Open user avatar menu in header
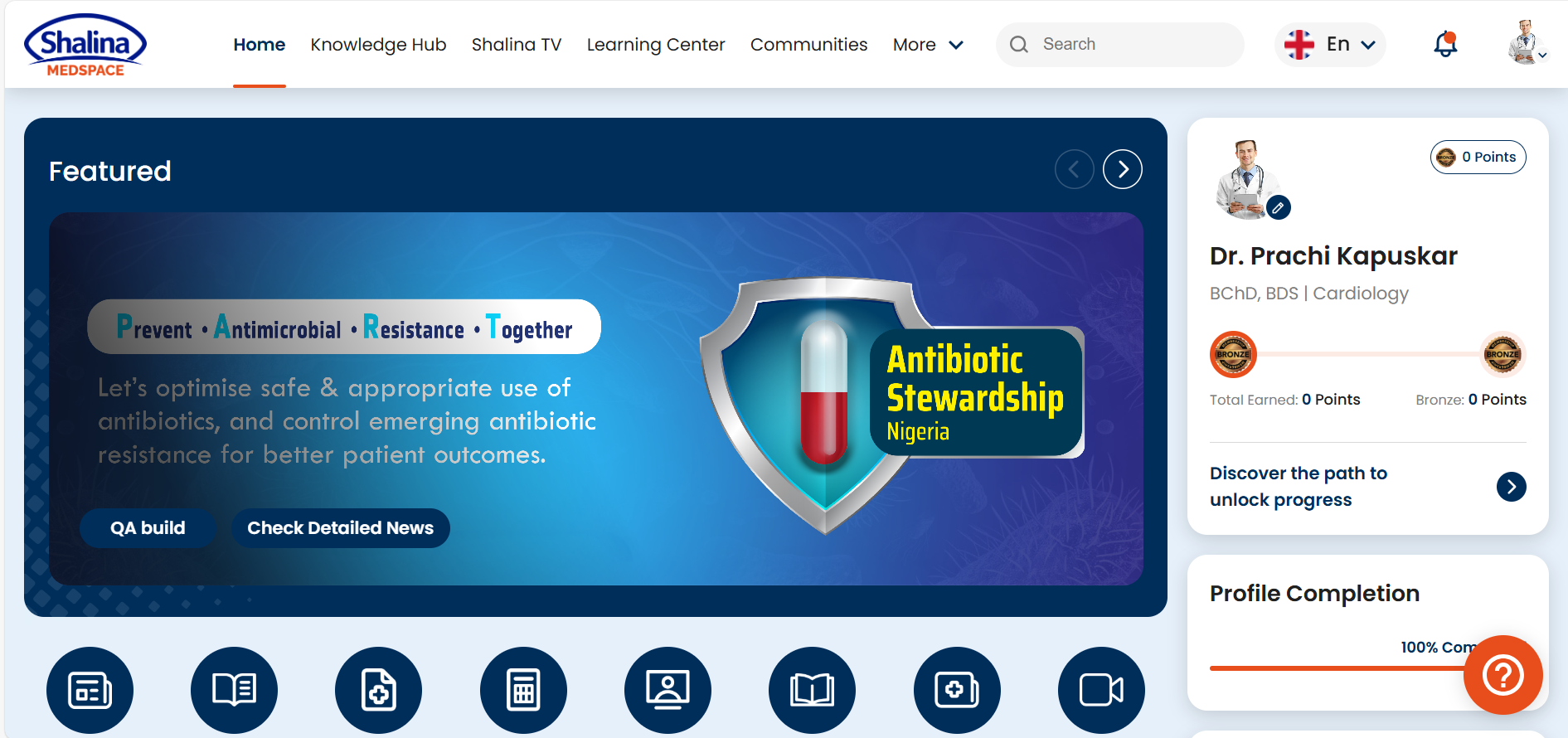This screenshot has height=738, width=1568. tap(1527, 41)
